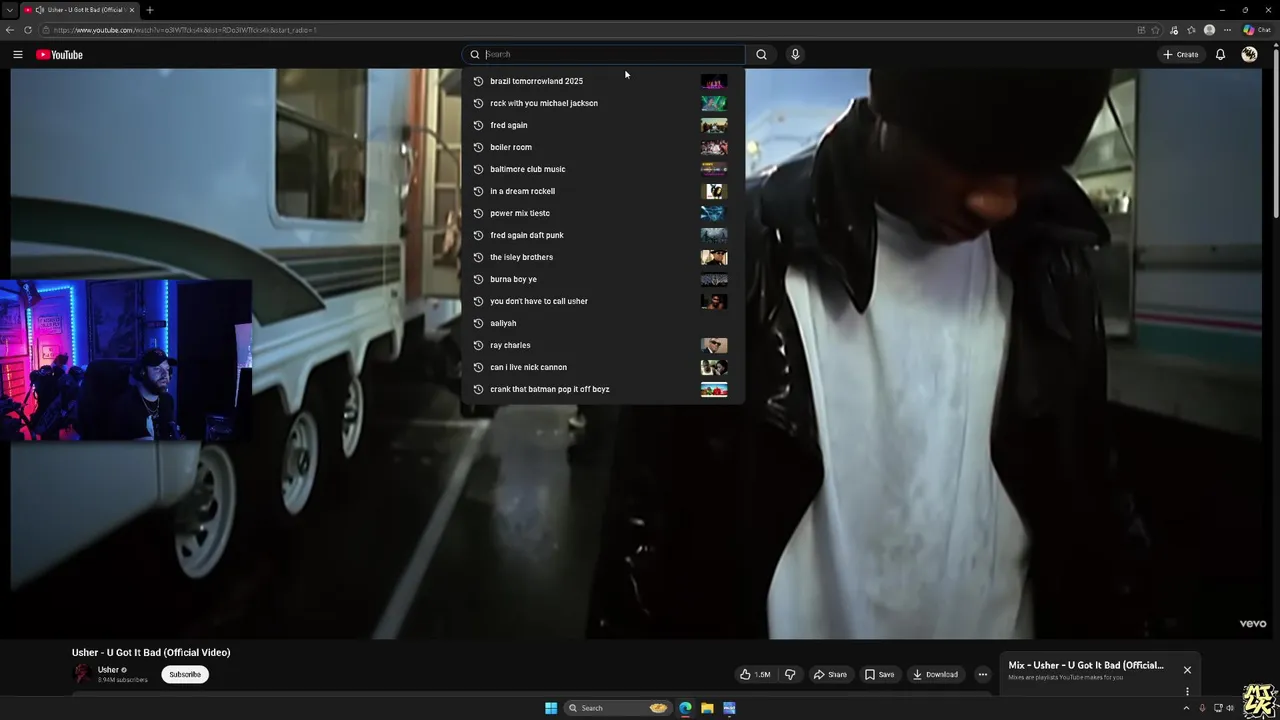Subscribe to the Usher channel

(x=185, y=674)
